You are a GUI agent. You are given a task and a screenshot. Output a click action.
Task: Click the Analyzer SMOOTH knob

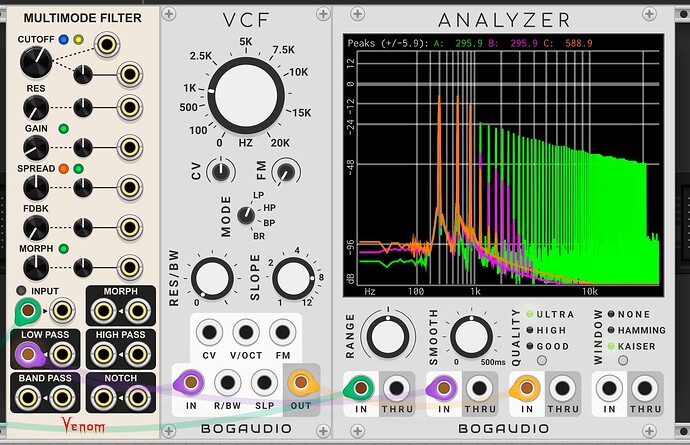click(471, 333)
